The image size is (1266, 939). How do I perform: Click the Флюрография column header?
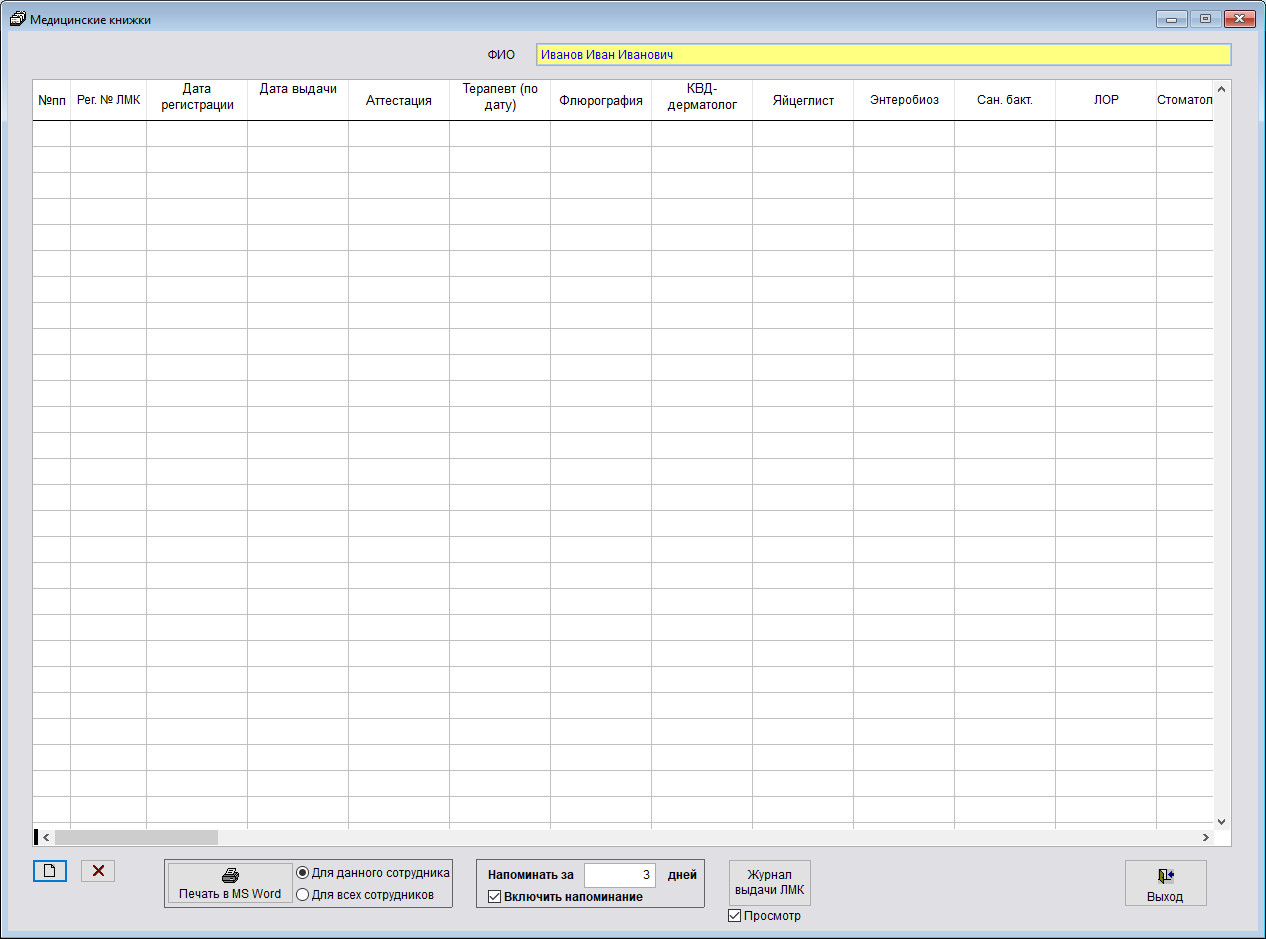pos(601,101)
